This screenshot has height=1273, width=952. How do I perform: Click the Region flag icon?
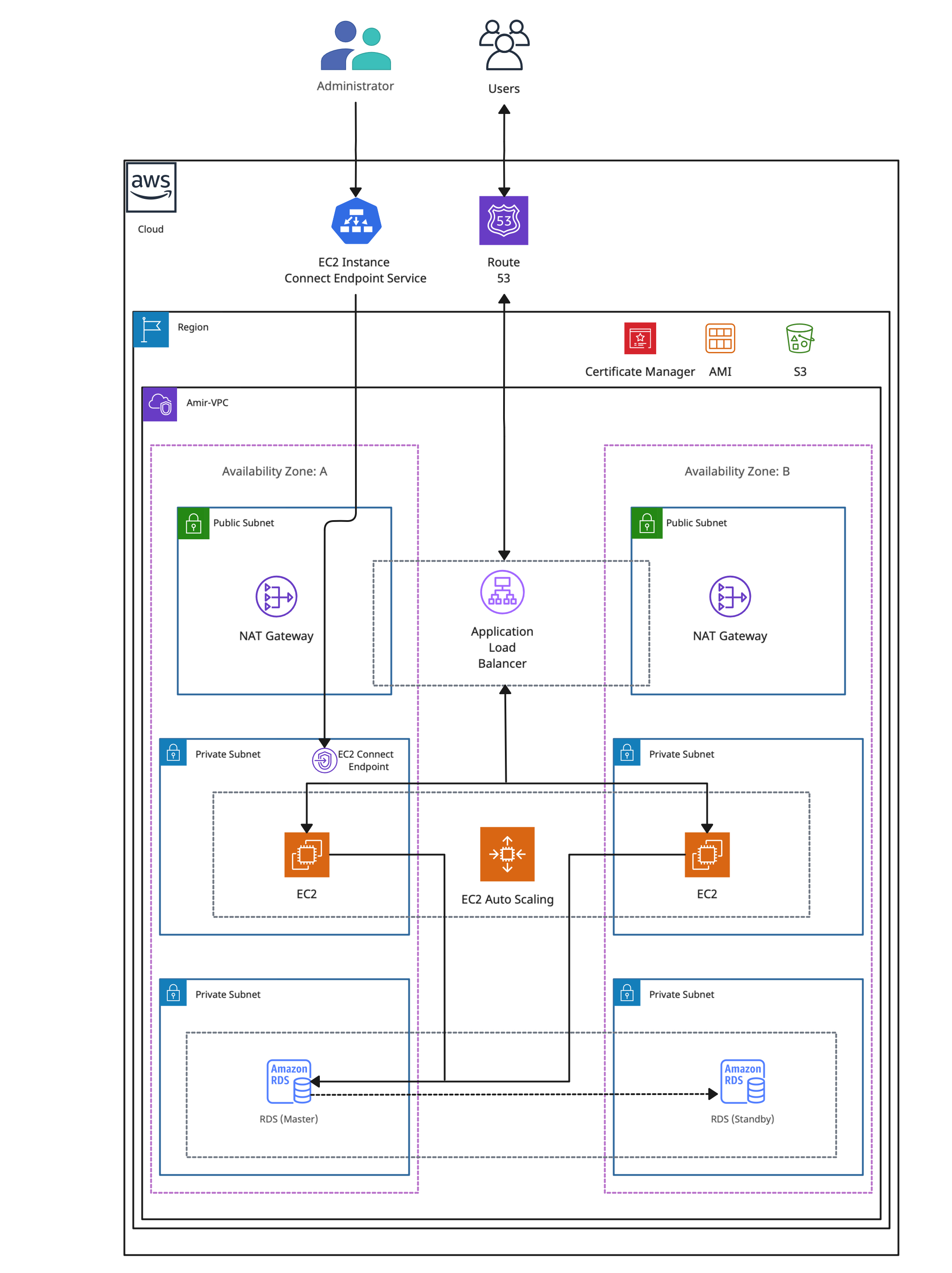point(151,329)
